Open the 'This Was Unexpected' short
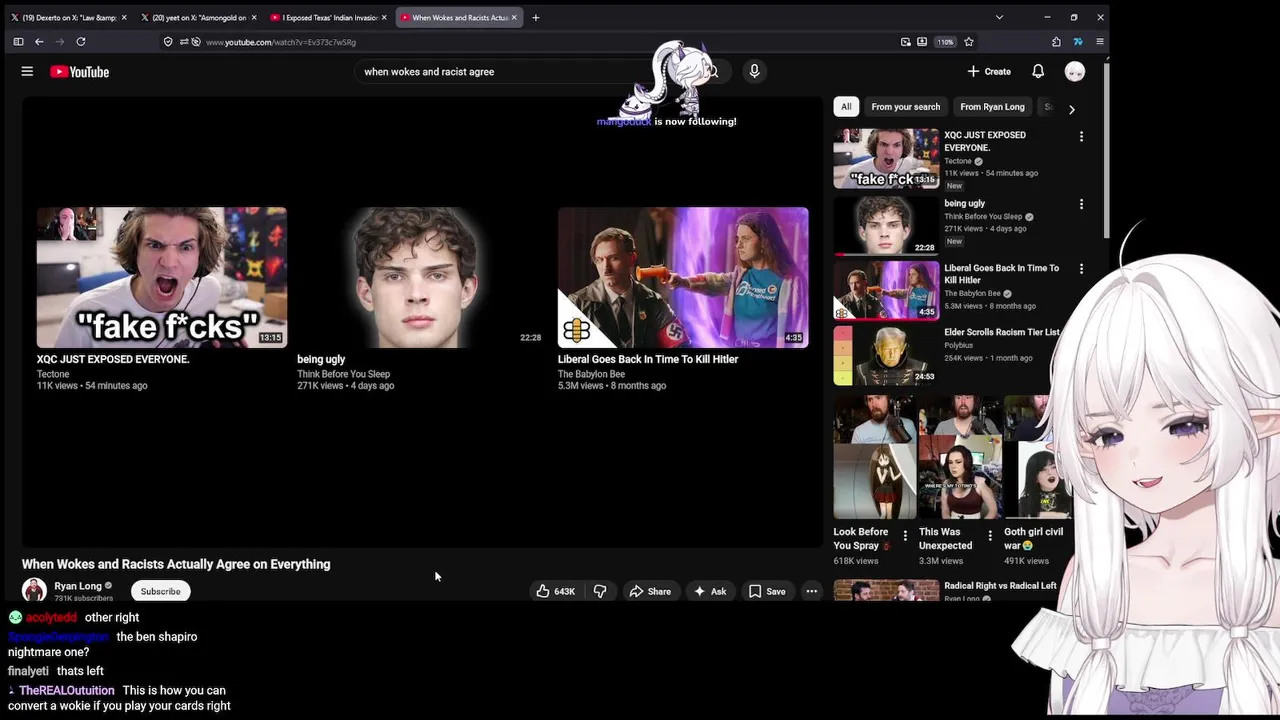 coord(959,457)
